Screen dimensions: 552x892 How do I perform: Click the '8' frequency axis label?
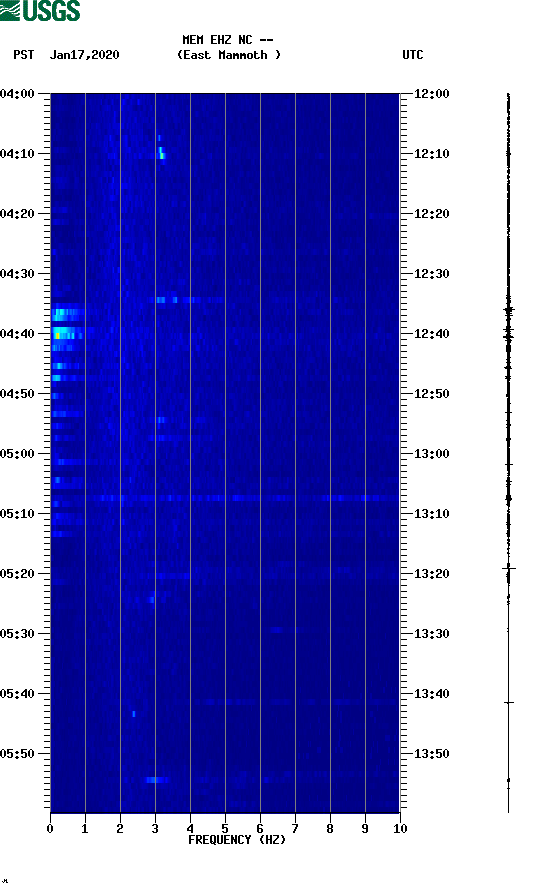tap(330, 829)
